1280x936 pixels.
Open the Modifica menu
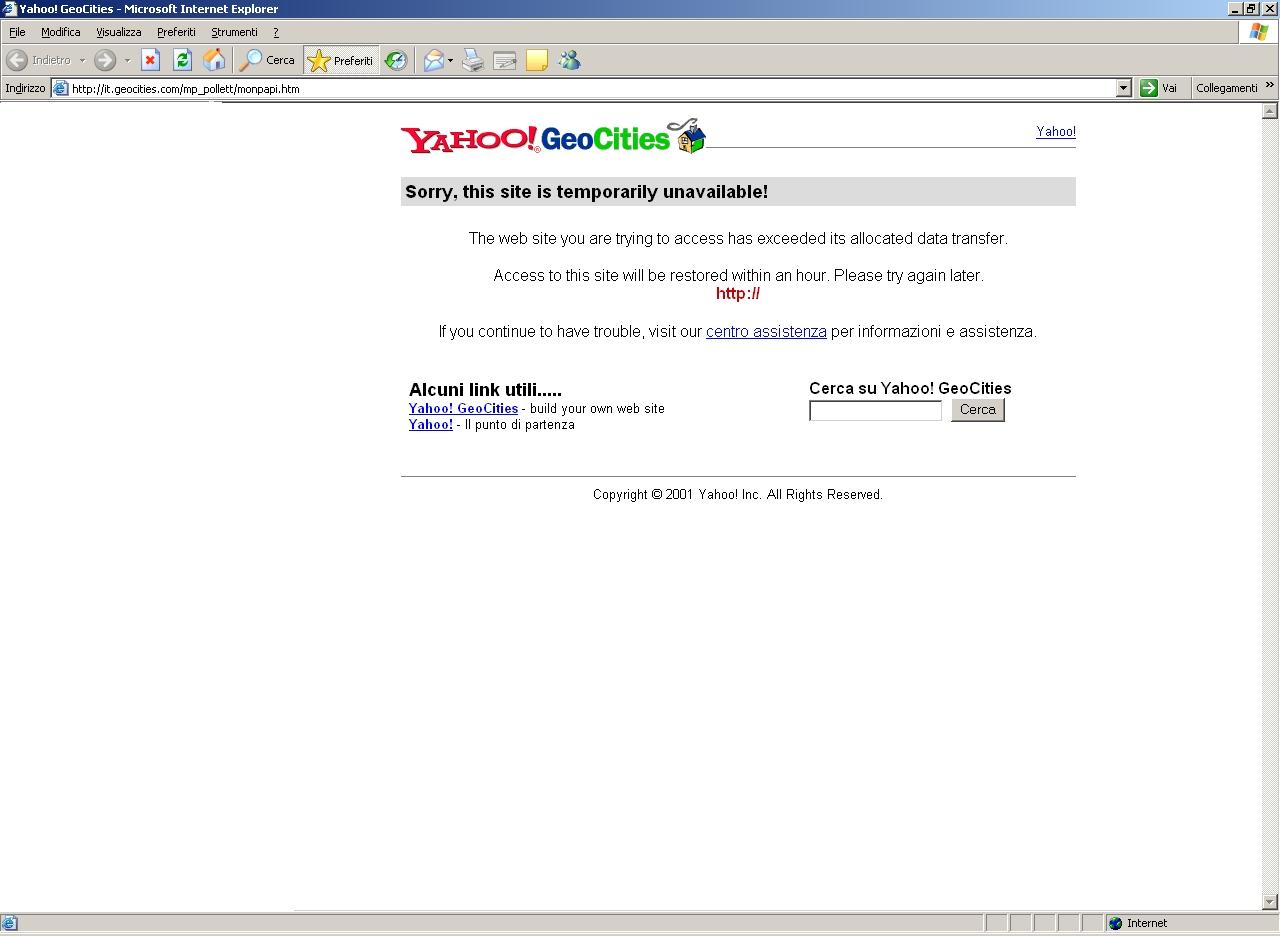60,32
